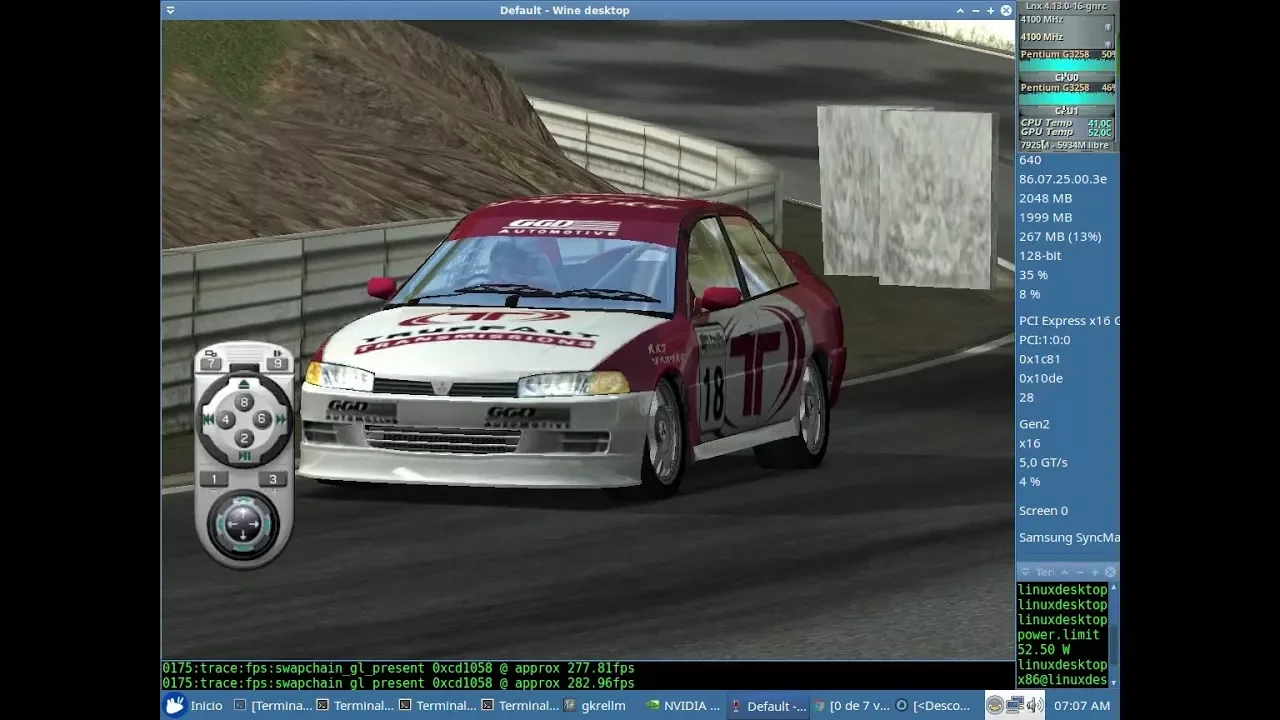This screenshot has width=1280, height=720.
Task: Switch to the [Termina... taskbar window
Action: tap(273, 705)
